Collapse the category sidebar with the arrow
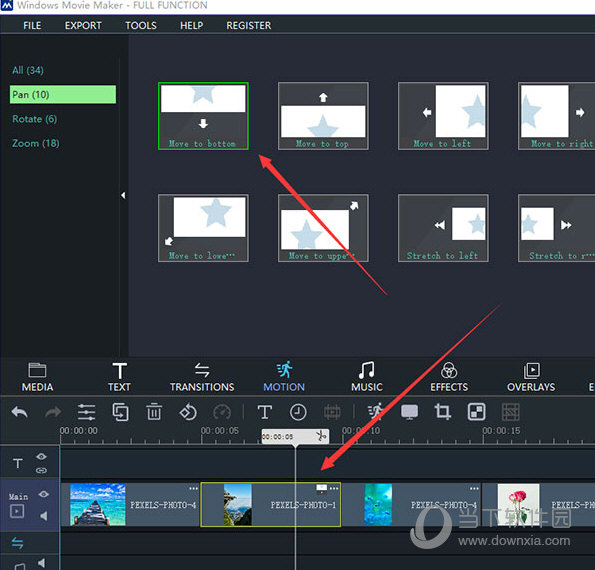The height and width of the screenshot is (570, 595). (123, 195)
